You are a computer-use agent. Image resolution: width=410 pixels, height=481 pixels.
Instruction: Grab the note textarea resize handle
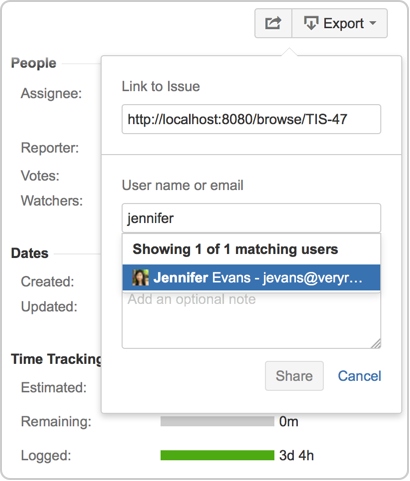[376, 344]
